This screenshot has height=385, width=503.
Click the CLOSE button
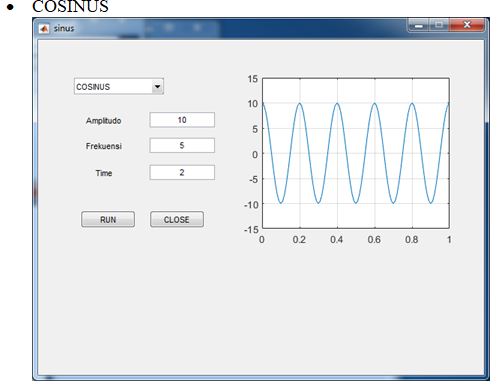[x=177, y=220]
